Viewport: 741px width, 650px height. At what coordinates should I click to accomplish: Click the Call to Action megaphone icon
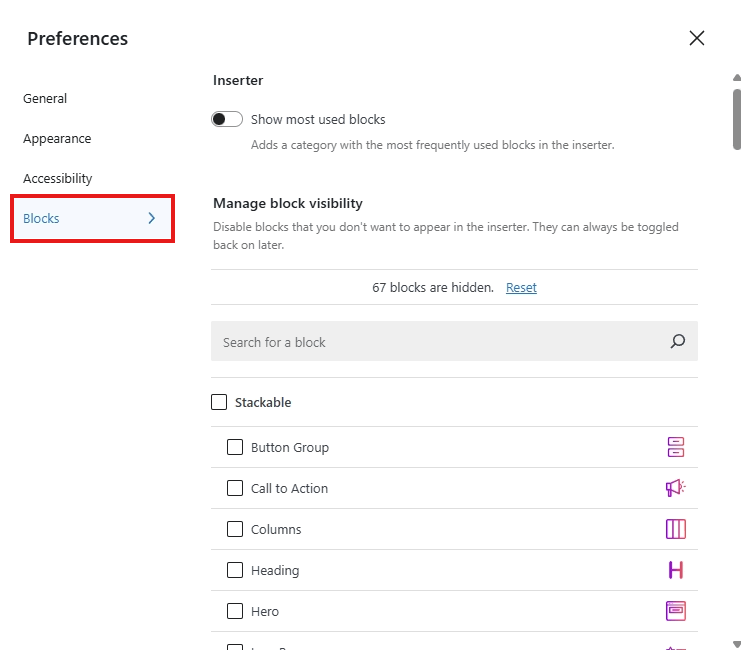coord(676,488)
